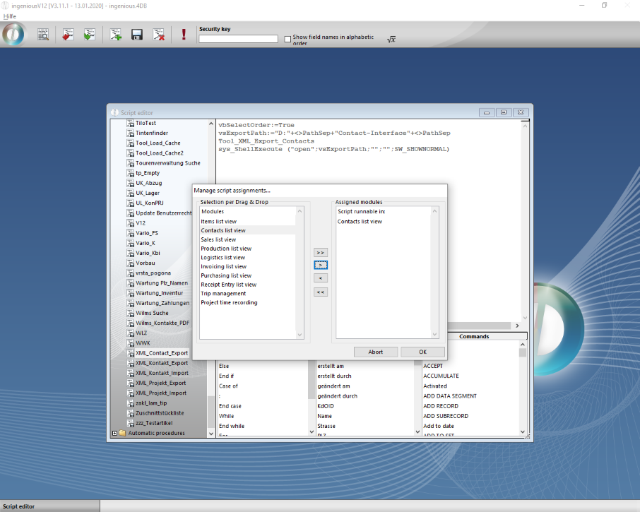Select Case of in control structures list
640x512 pixels.
point(228,386)
